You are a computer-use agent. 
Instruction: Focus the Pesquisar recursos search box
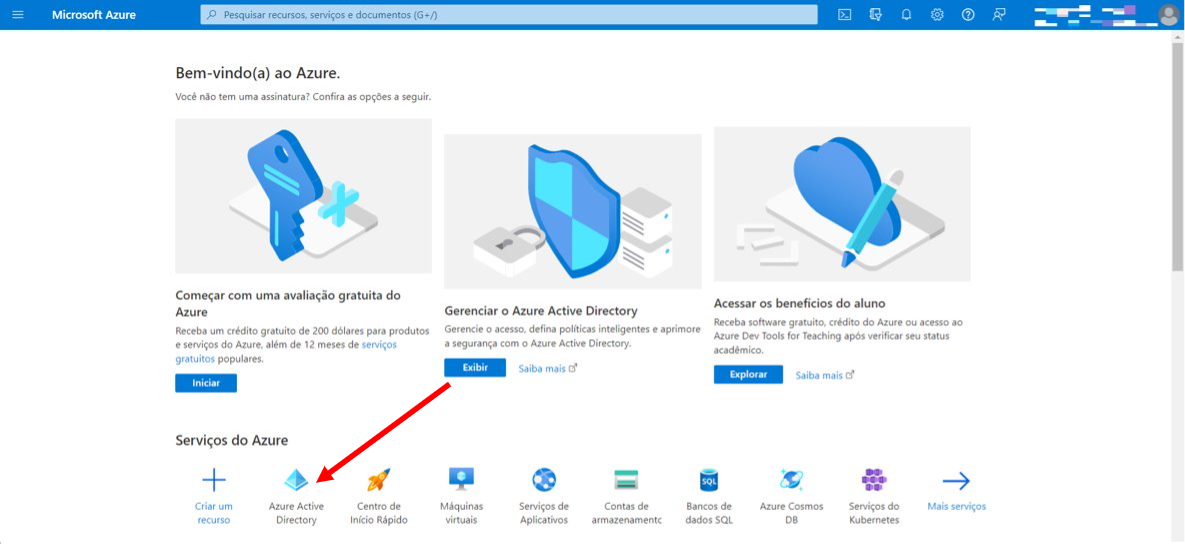pos(509,14)
